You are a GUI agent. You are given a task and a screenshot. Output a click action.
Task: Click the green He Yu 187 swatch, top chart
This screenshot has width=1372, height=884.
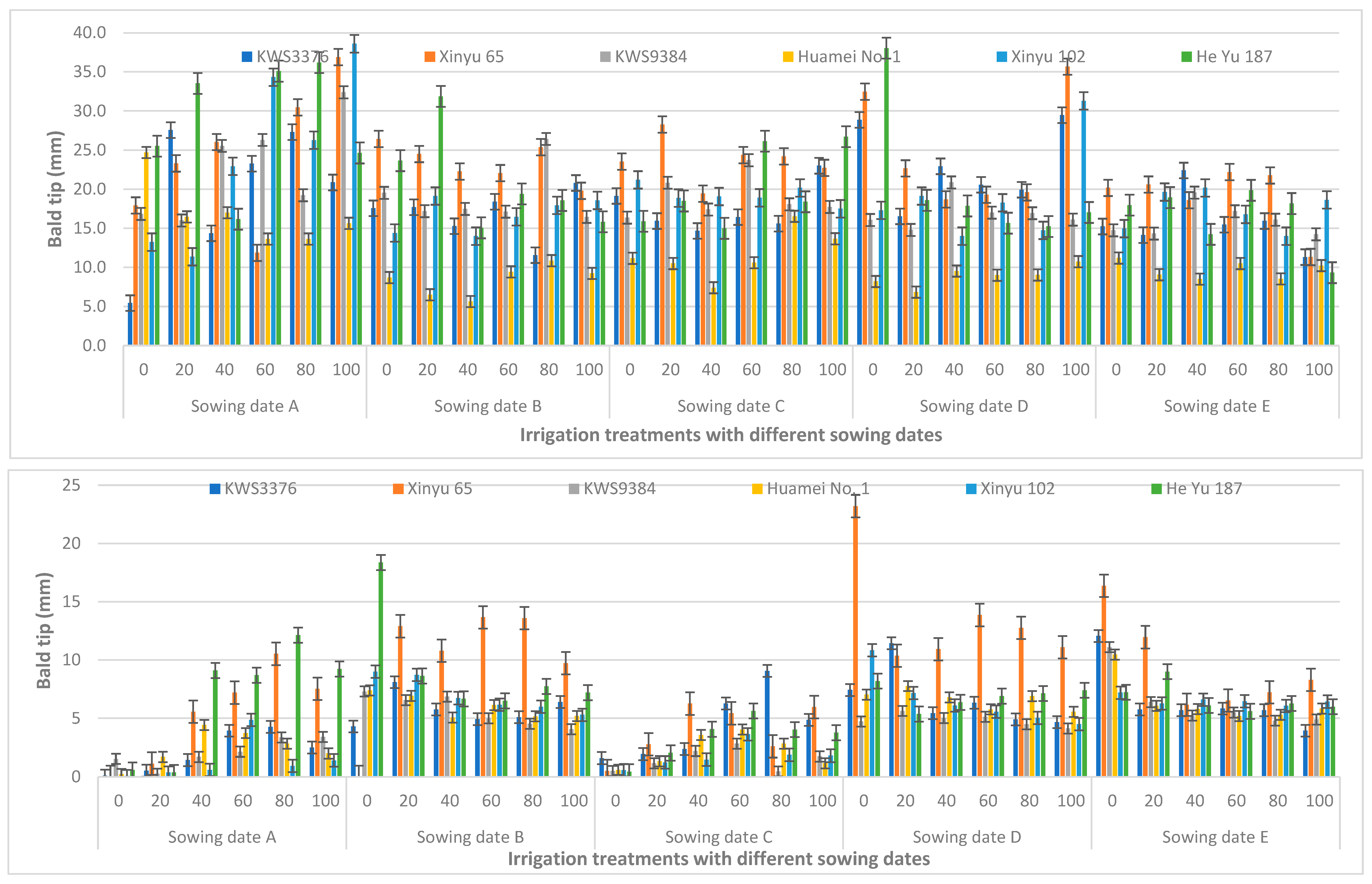point(1186,57)
